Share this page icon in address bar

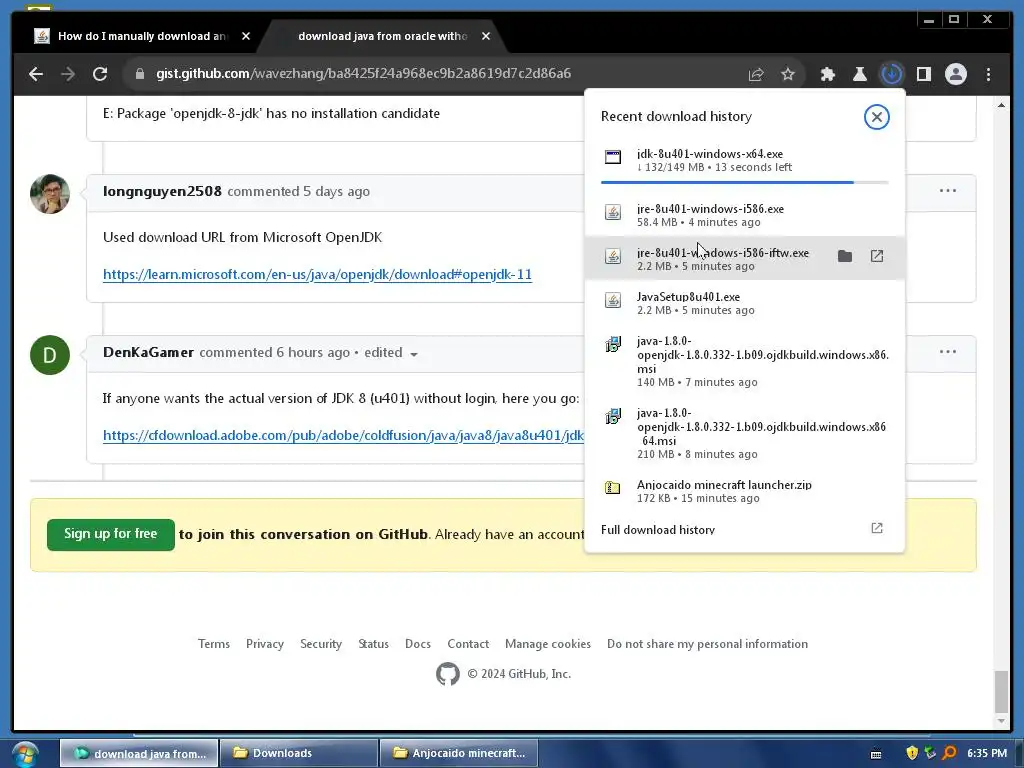click(x=756, y=74)
